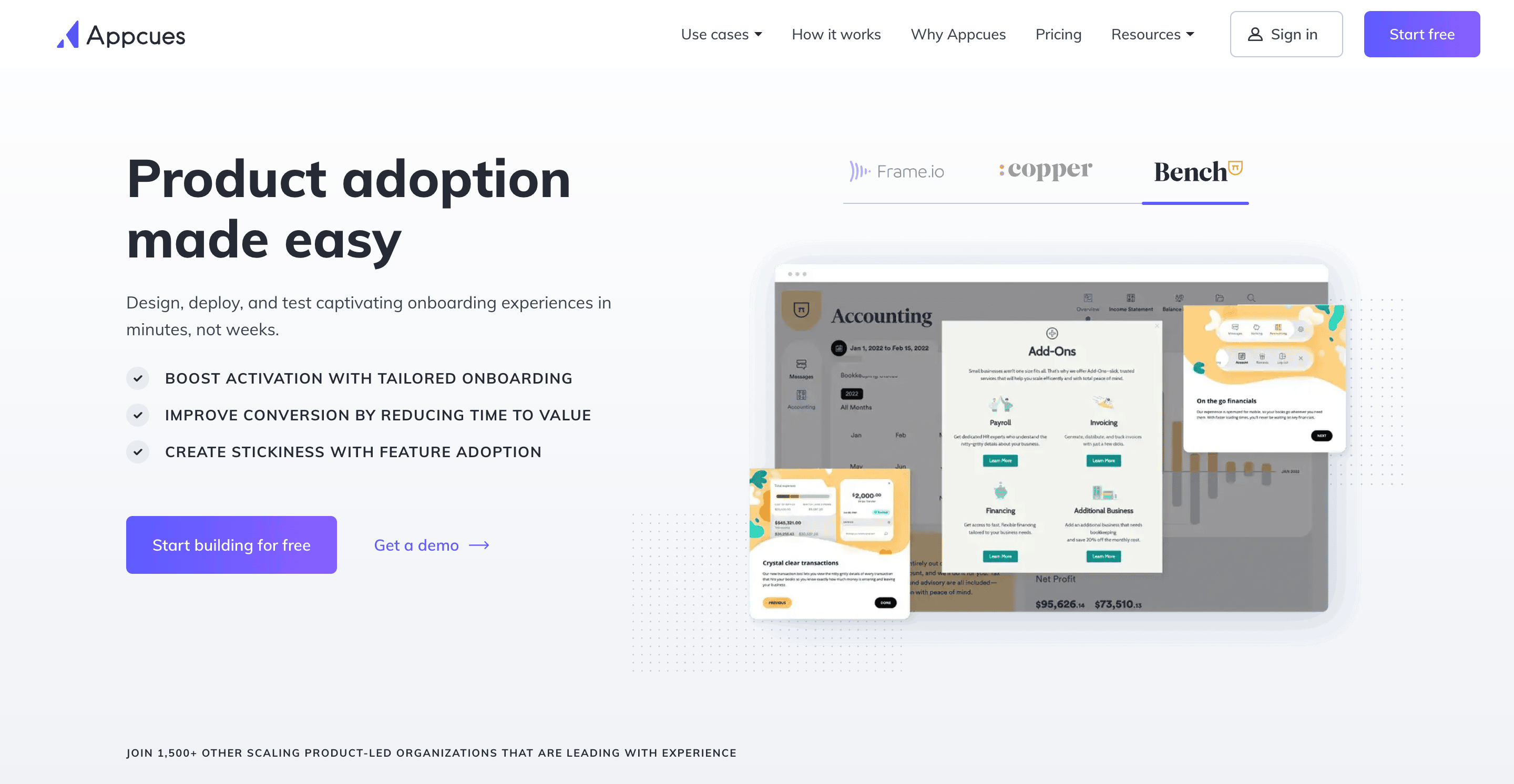Open the How it works menu item
This screenshot has height=784, width=1514.
coord(836,33)
